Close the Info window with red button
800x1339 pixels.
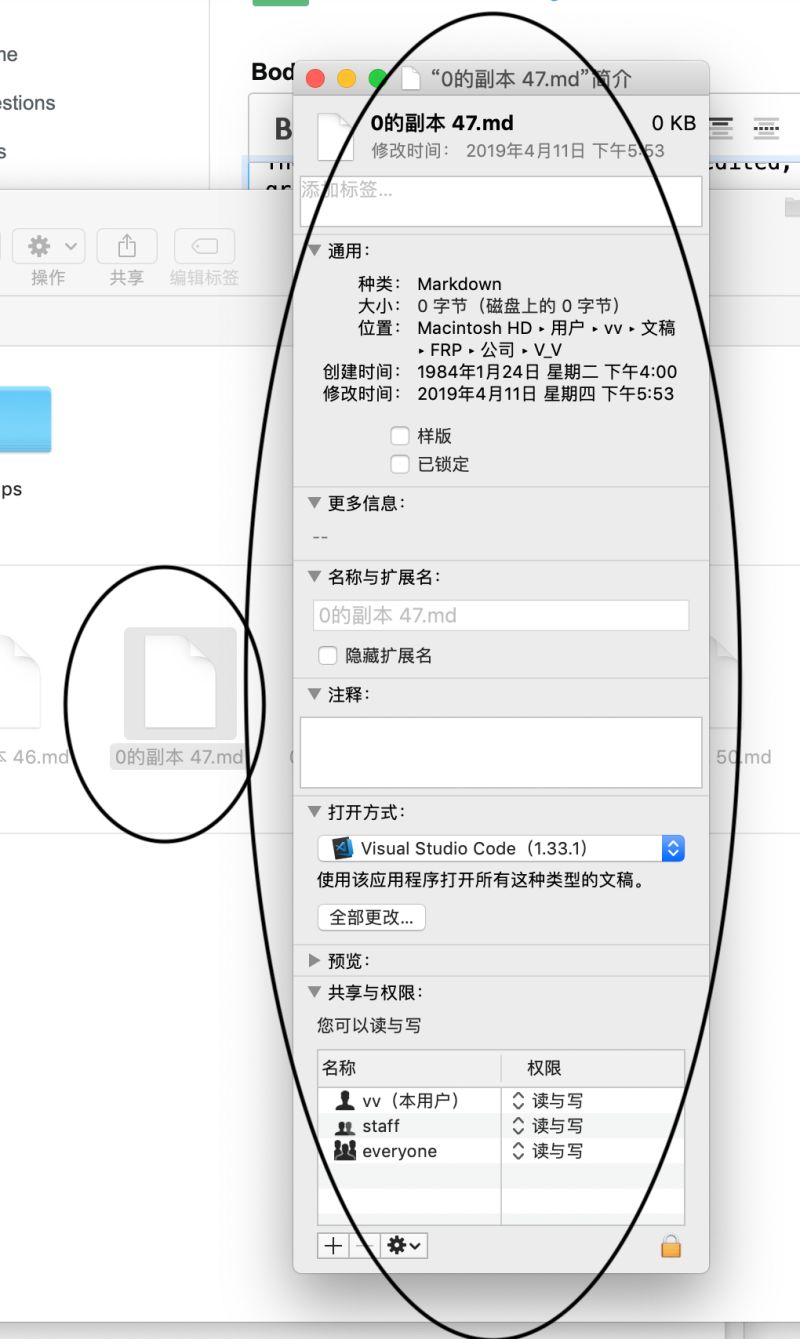315,78
